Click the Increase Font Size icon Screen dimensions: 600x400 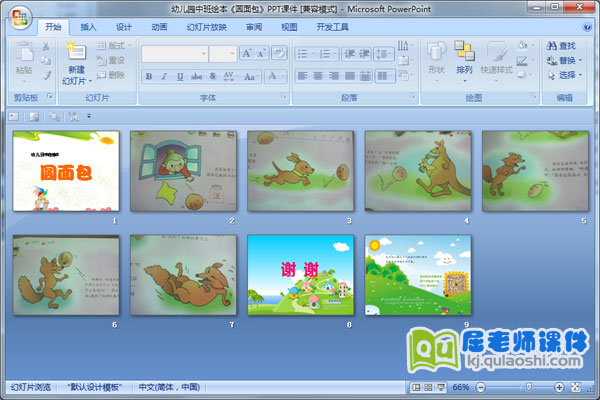[247, 53]
